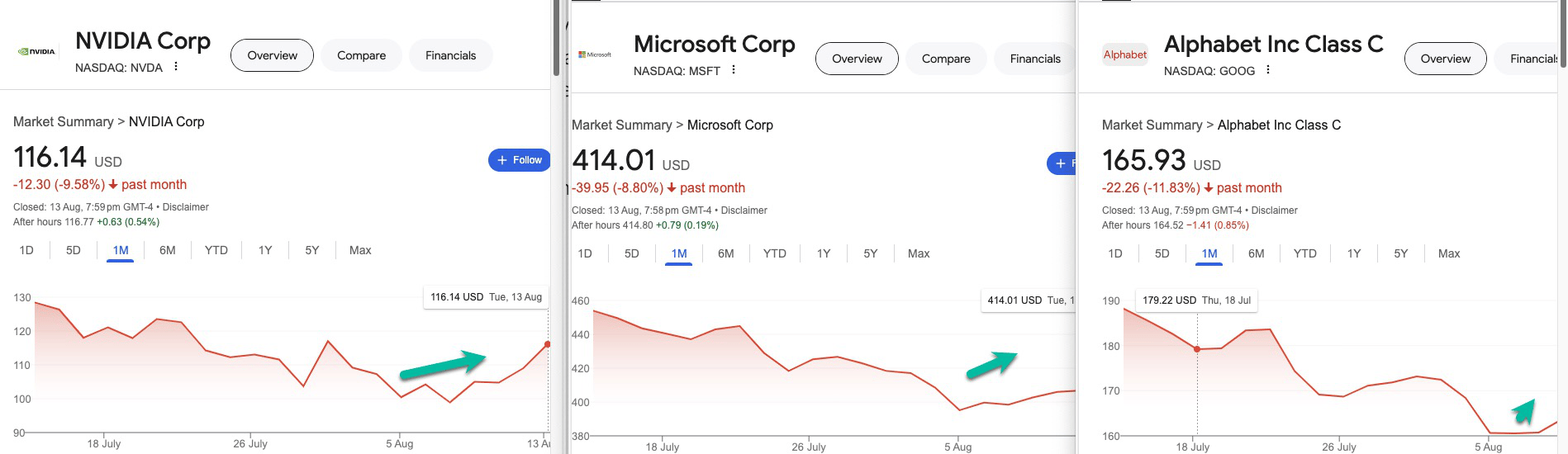Select YTD range on Microsoft chart
The width and height of the screenshot is (1568, 454).
(775, 253)
